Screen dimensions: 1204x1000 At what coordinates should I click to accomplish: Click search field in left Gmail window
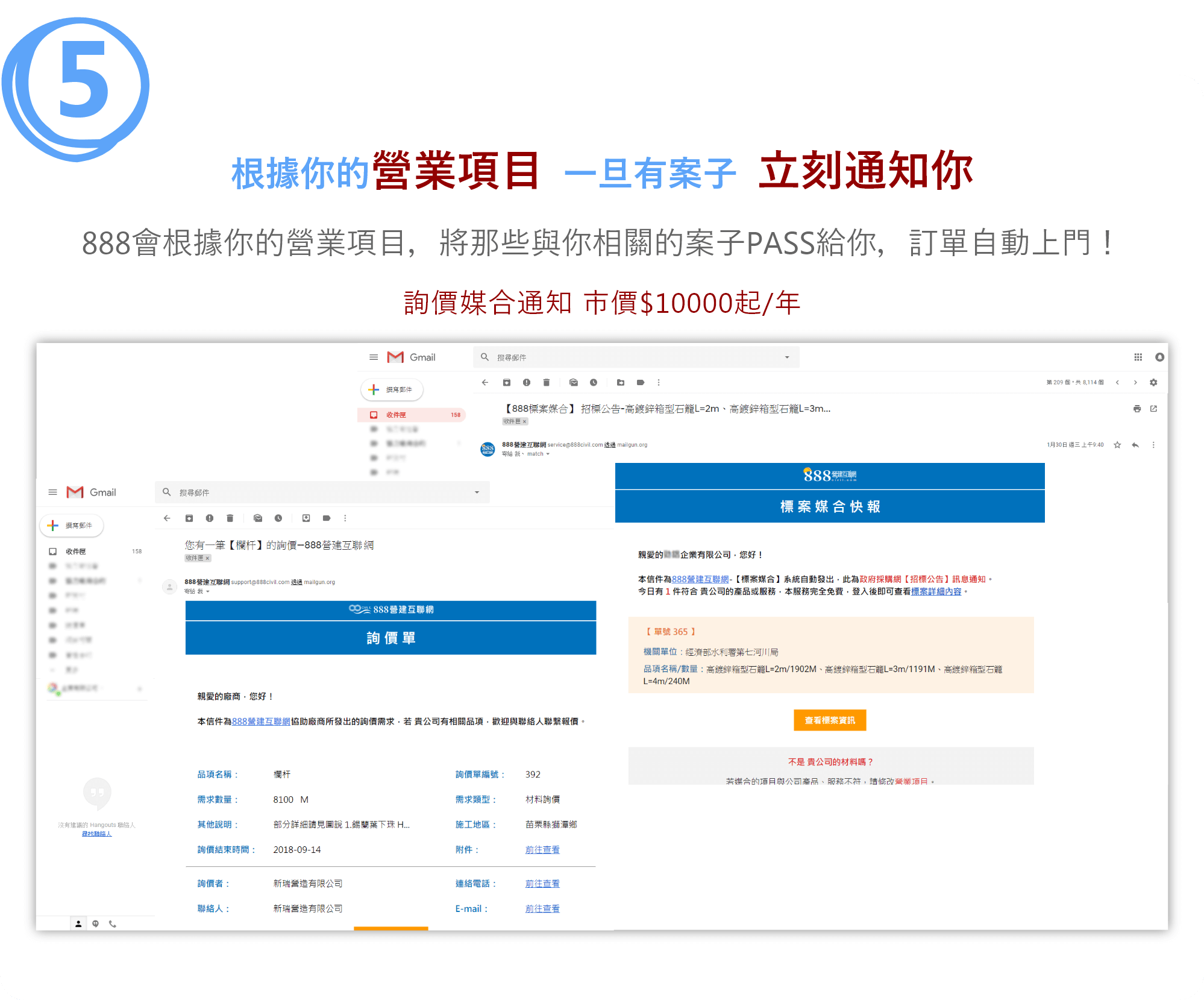[322, 492]
